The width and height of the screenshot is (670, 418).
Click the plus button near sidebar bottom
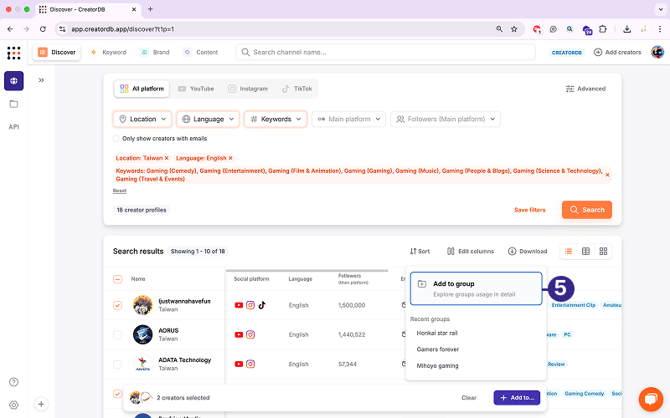click(x=41, y=404)
